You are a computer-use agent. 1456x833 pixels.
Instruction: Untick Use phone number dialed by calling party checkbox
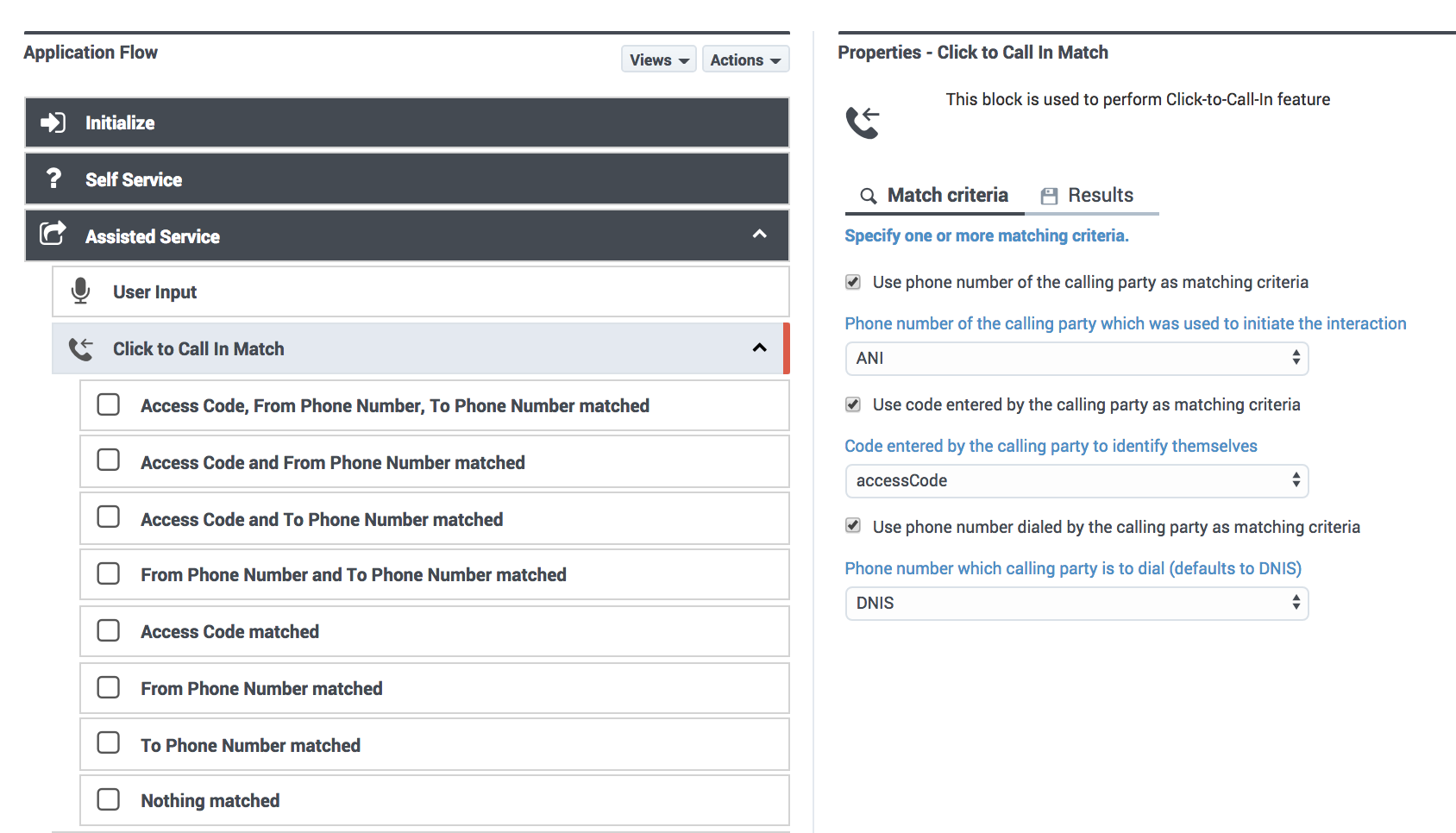click(x=853, y=526)
